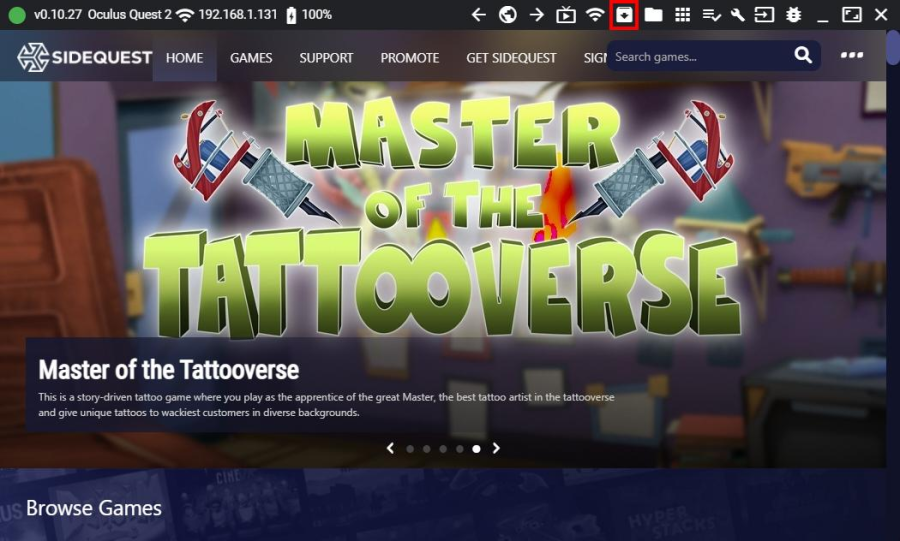Select the first carousel dot indicator
Viewport: 900px width, 541px height.
click(x=410, y=449)
